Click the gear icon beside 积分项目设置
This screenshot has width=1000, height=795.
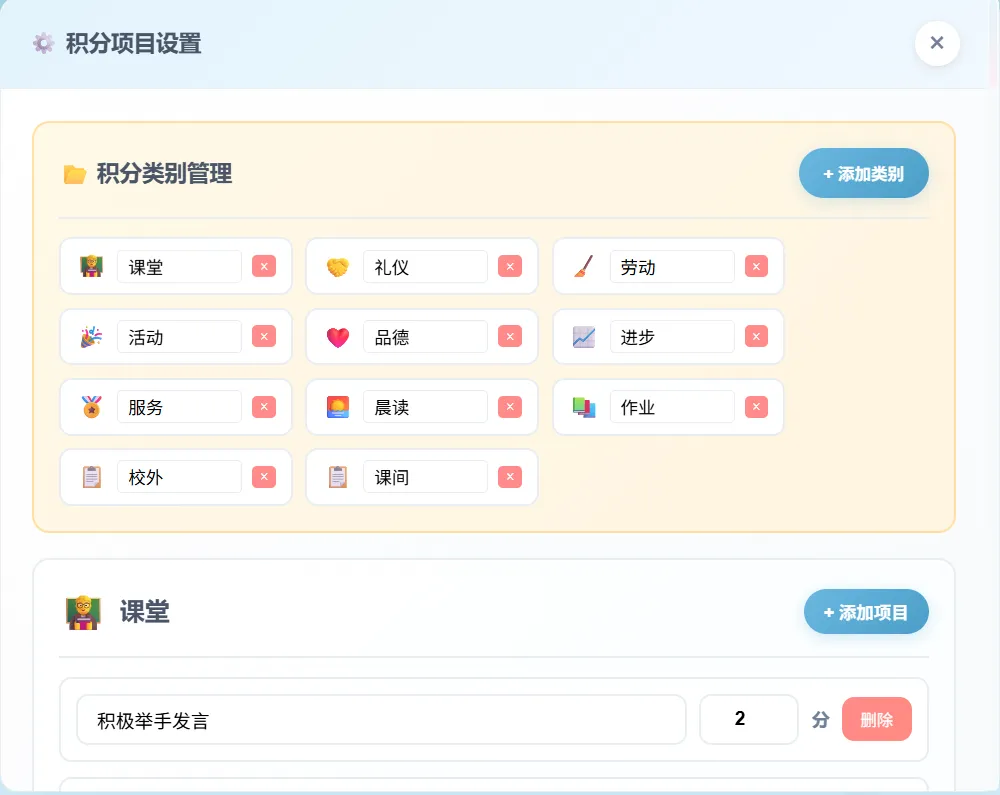coord(43,43)
